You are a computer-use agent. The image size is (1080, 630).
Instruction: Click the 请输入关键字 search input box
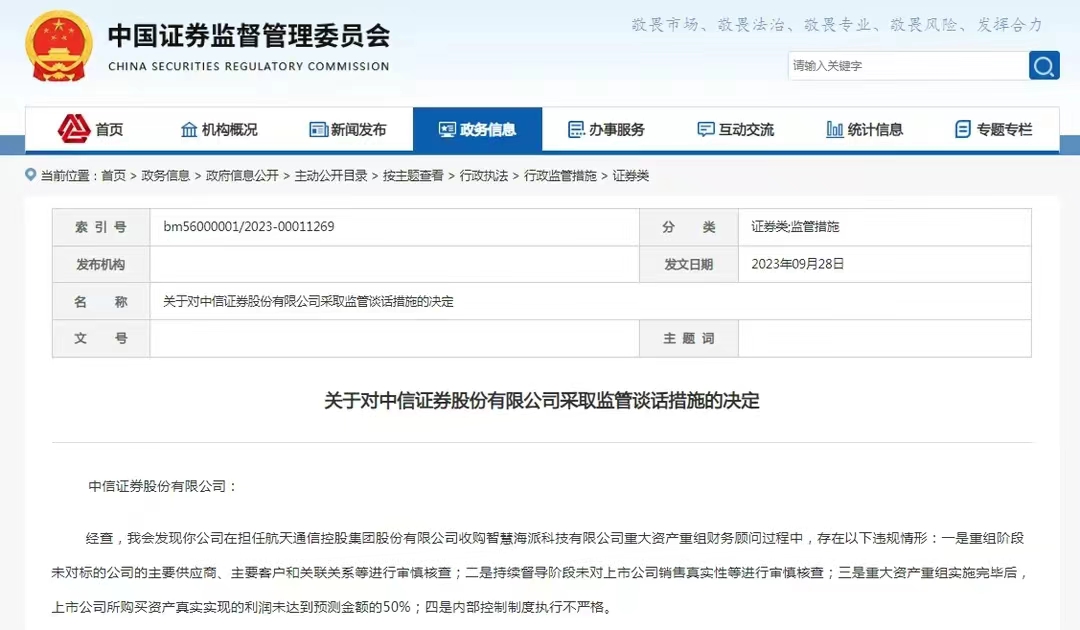(x=900, y=65)
